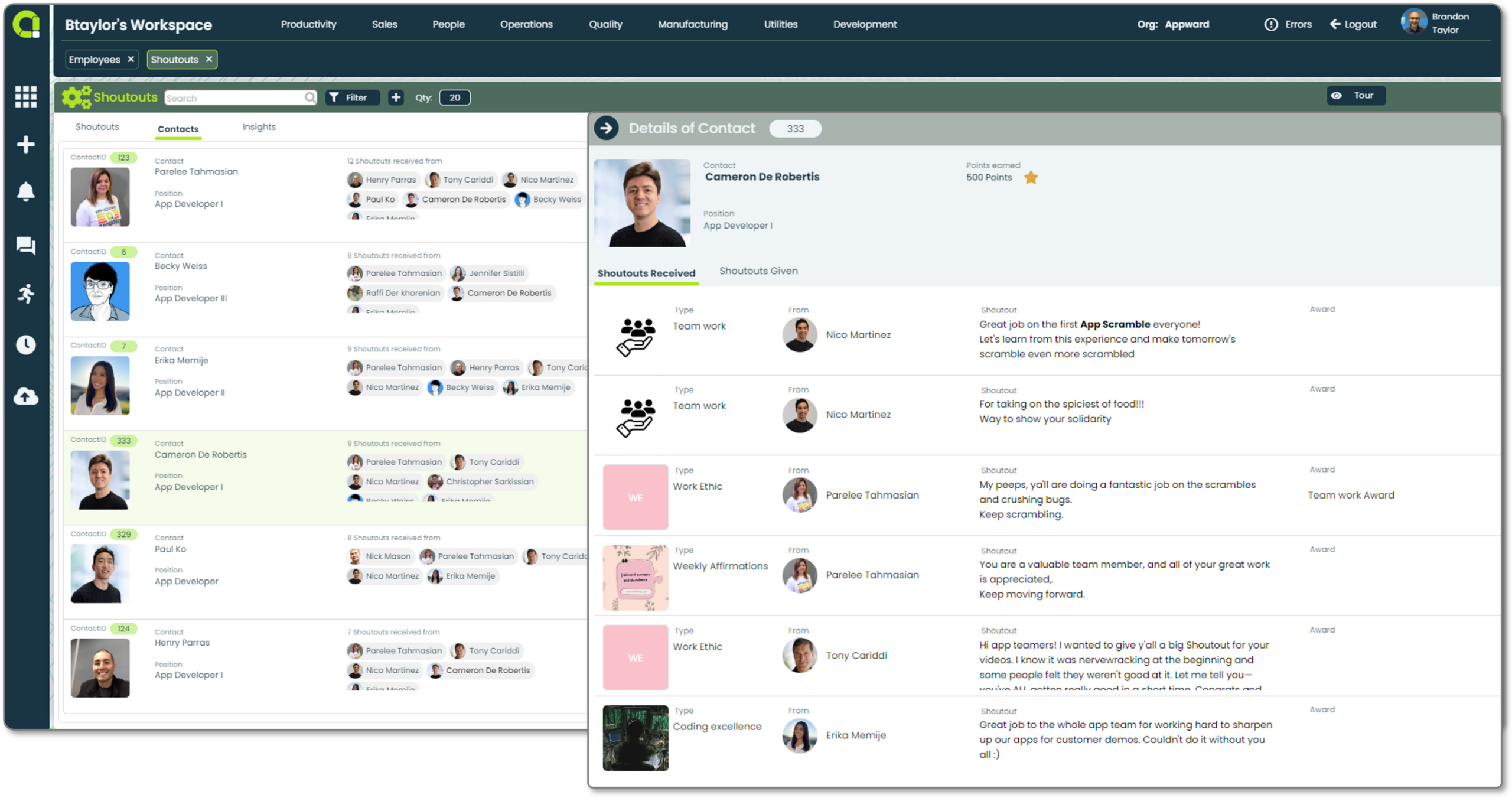Open the Manufacturing menu
The width and height of the screenshot is (1512, 798).
[x=693, y=24]
